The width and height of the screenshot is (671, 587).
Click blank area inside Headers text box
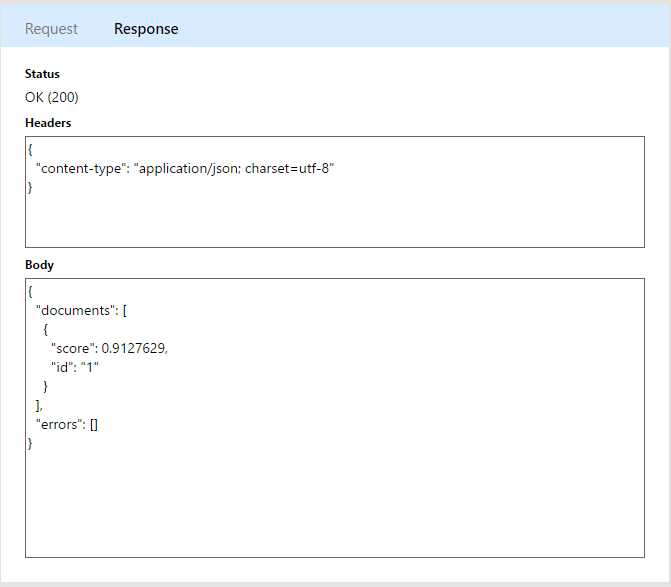(400, 215)
